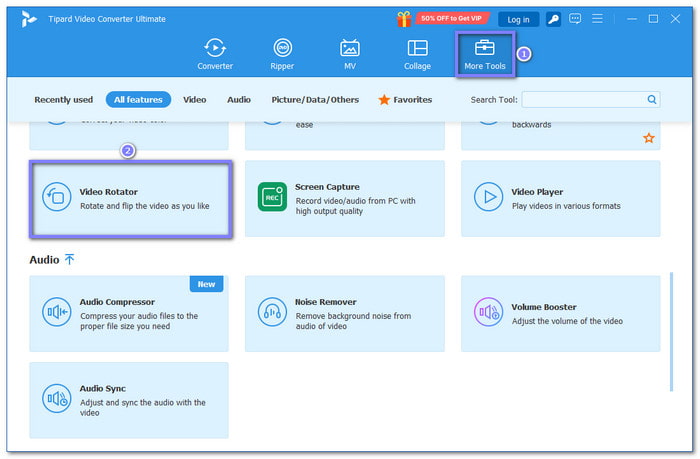Collapse the Audio section arrow
Viewport: 700px width, 459px height.
coord(70,259)
